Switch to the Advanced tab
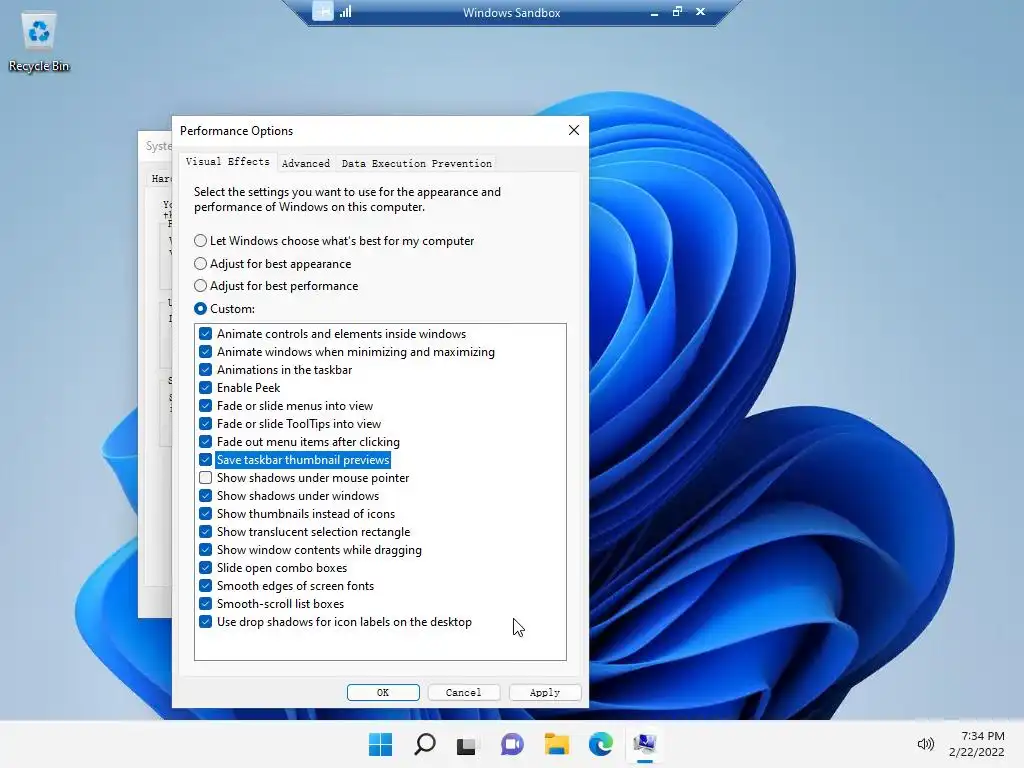 306,163
